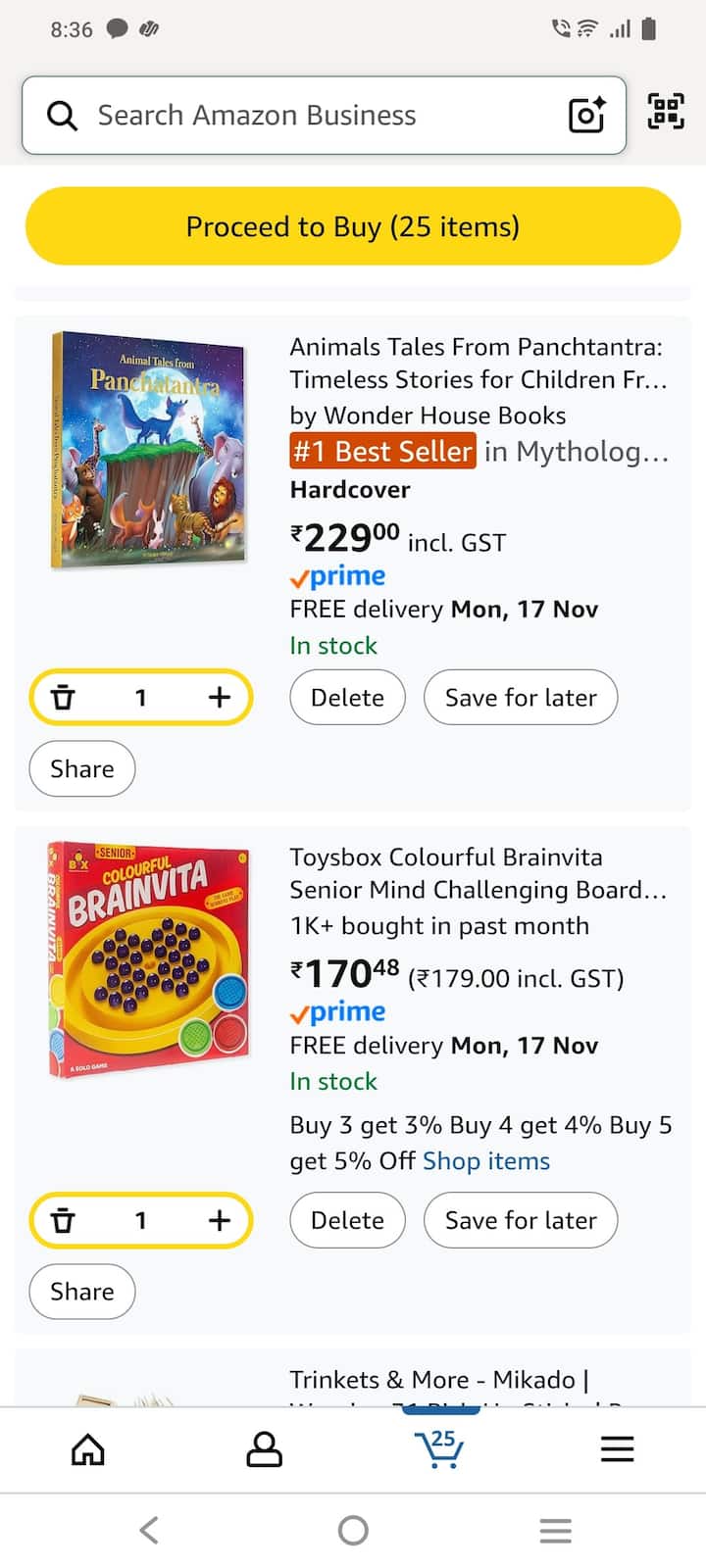Add one more Brainvita with plus
Image resolution: width=706 pixels, height=1568 pixels.
coord(220,1220)
